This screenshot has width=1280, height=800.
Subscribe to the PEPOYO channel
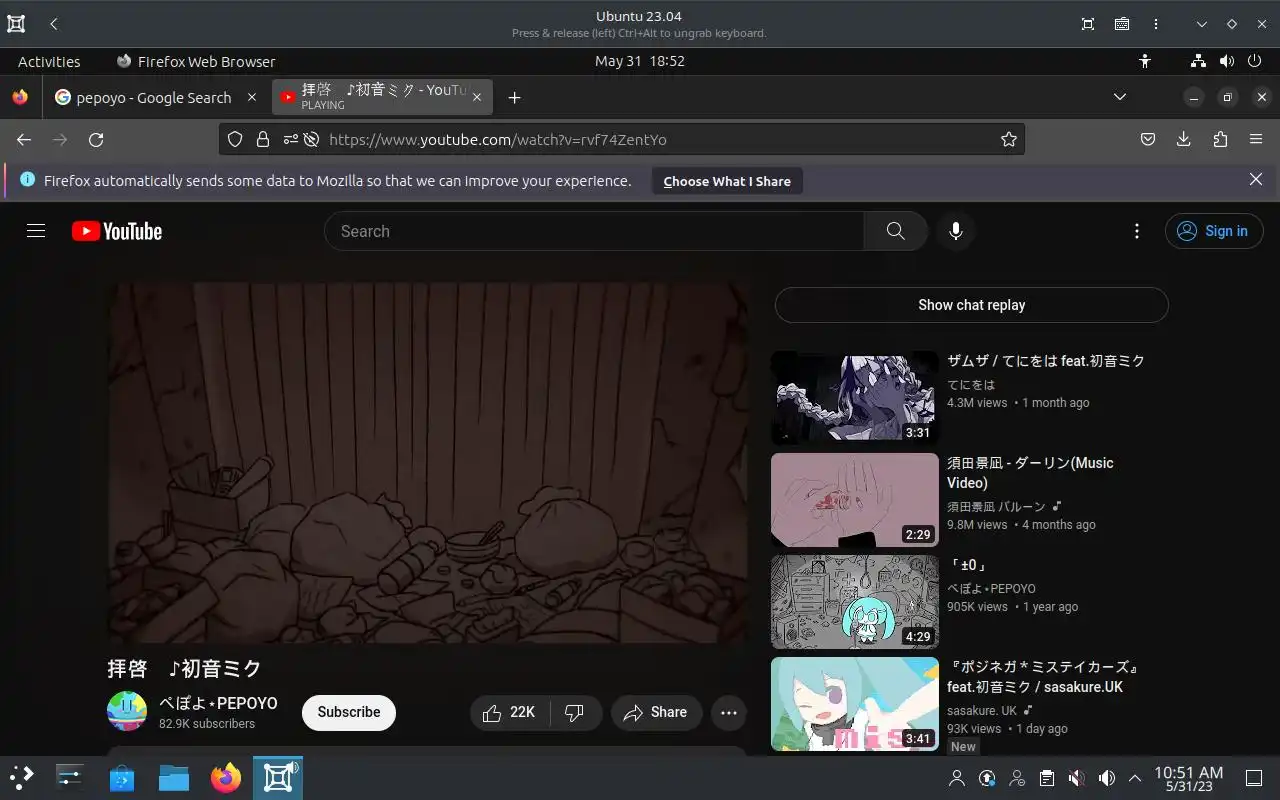pos(349,712)
